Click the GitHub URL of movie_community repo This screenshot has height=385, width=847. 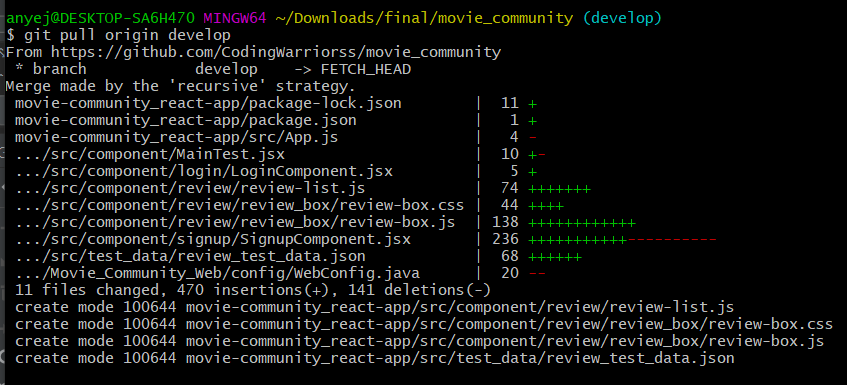pos(276,52)
